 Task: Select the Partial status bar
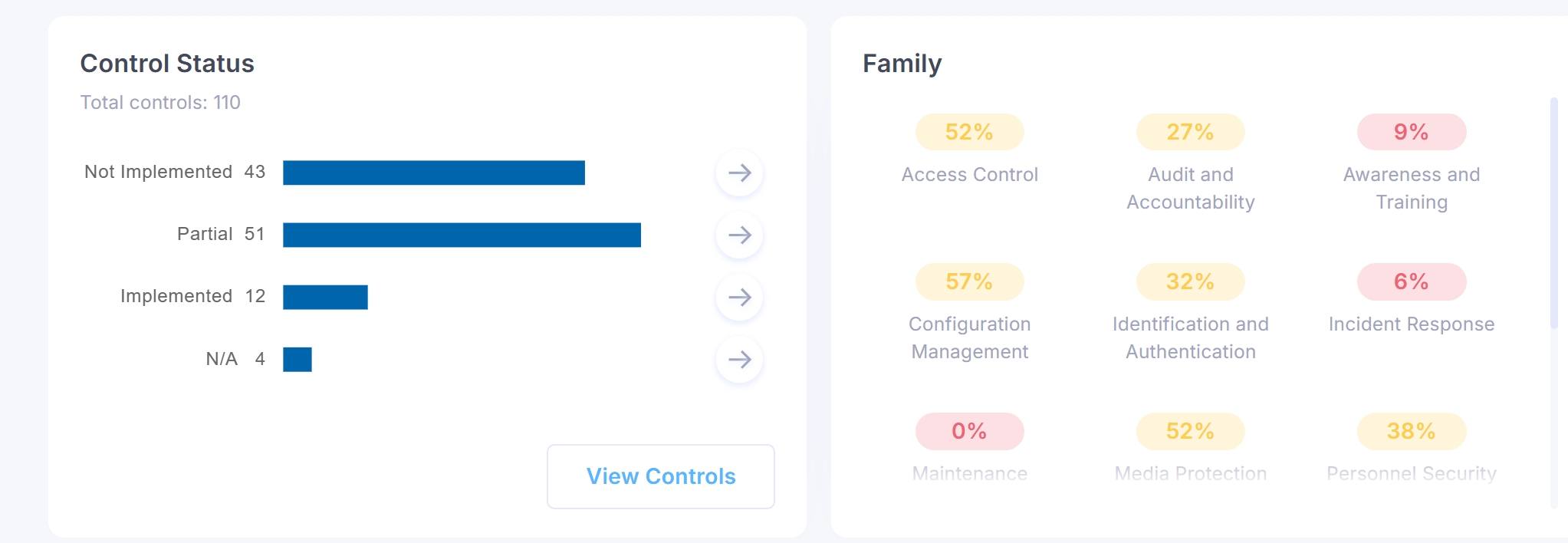click(462, 235)
